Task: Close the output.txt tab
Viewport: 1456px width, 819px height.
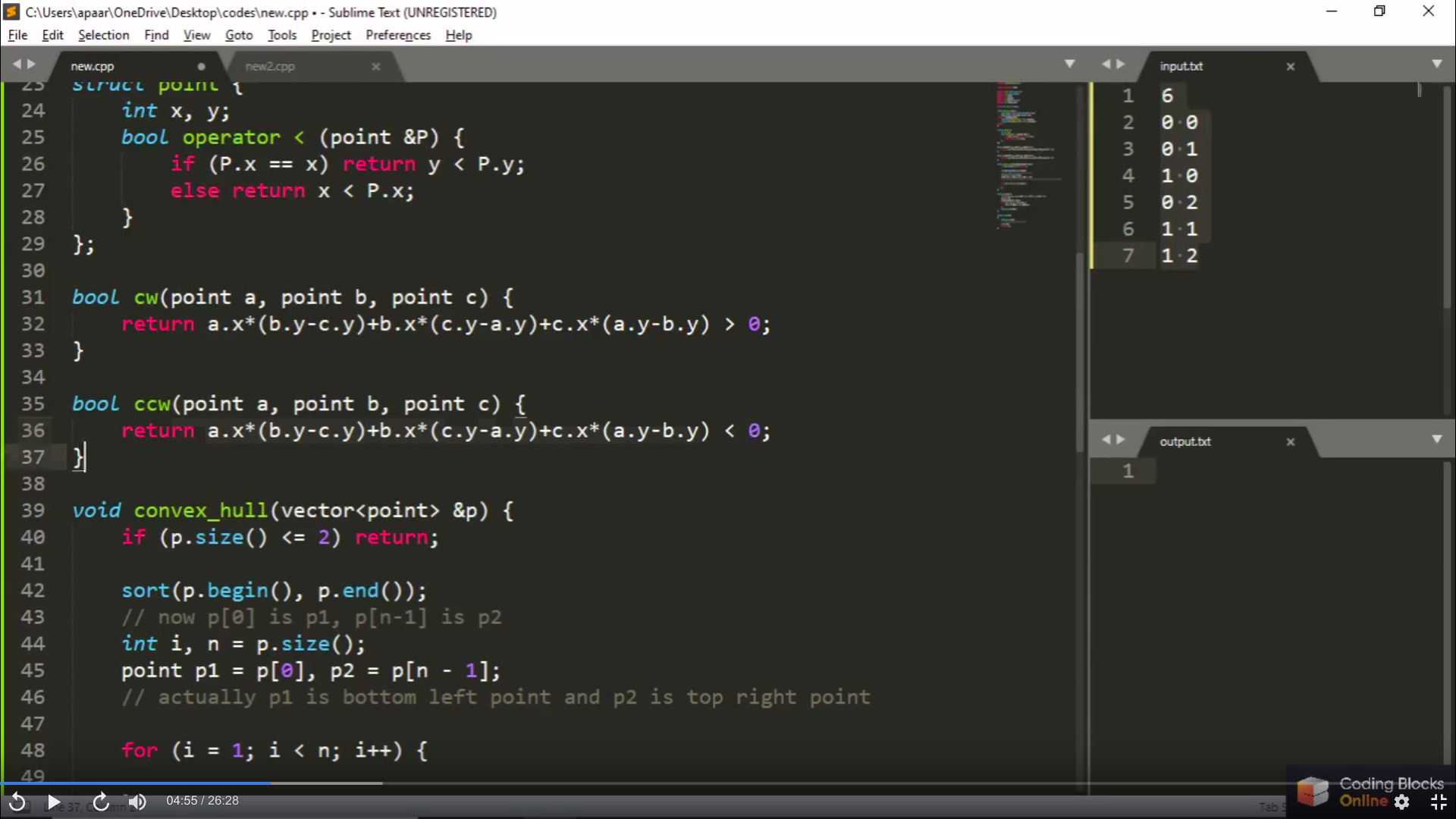Action: (1290, 442)
